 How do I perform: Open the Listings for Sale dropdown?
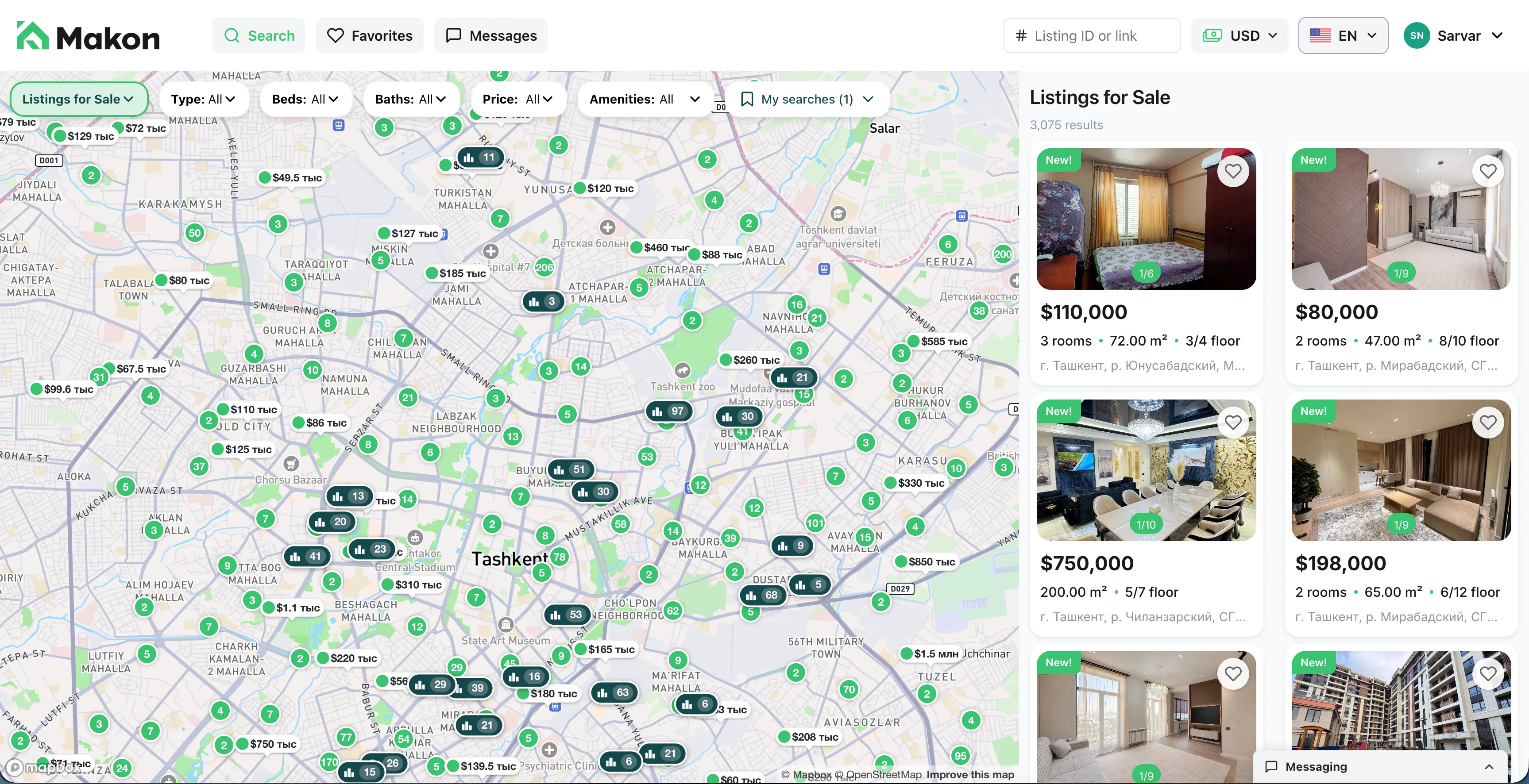pos(79,99)
